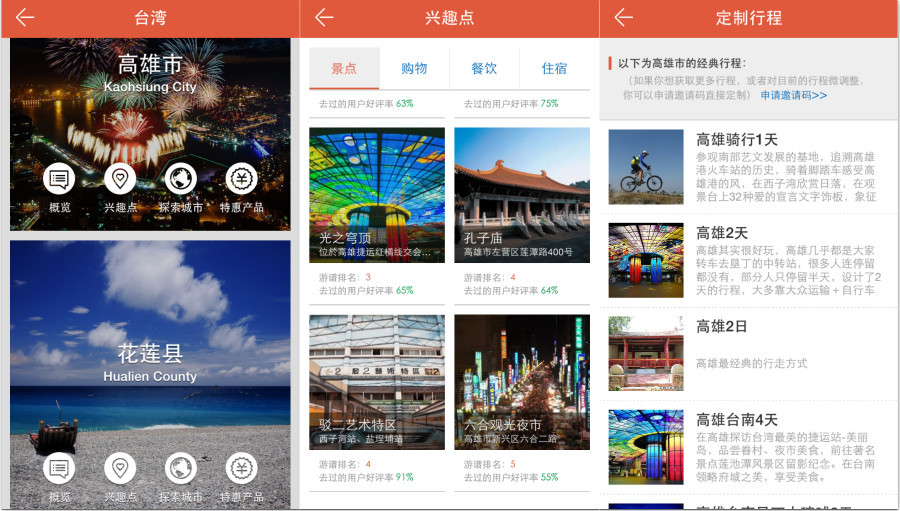Open the 高雄2日 temple thumbnail
This screenshot has width=900, height=511.
click(646, 354)
